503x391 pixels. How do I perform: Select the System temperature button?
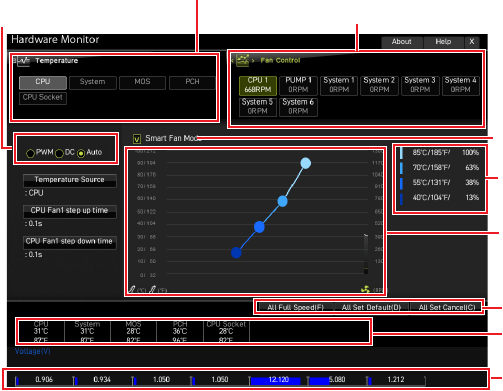(93, 82)
